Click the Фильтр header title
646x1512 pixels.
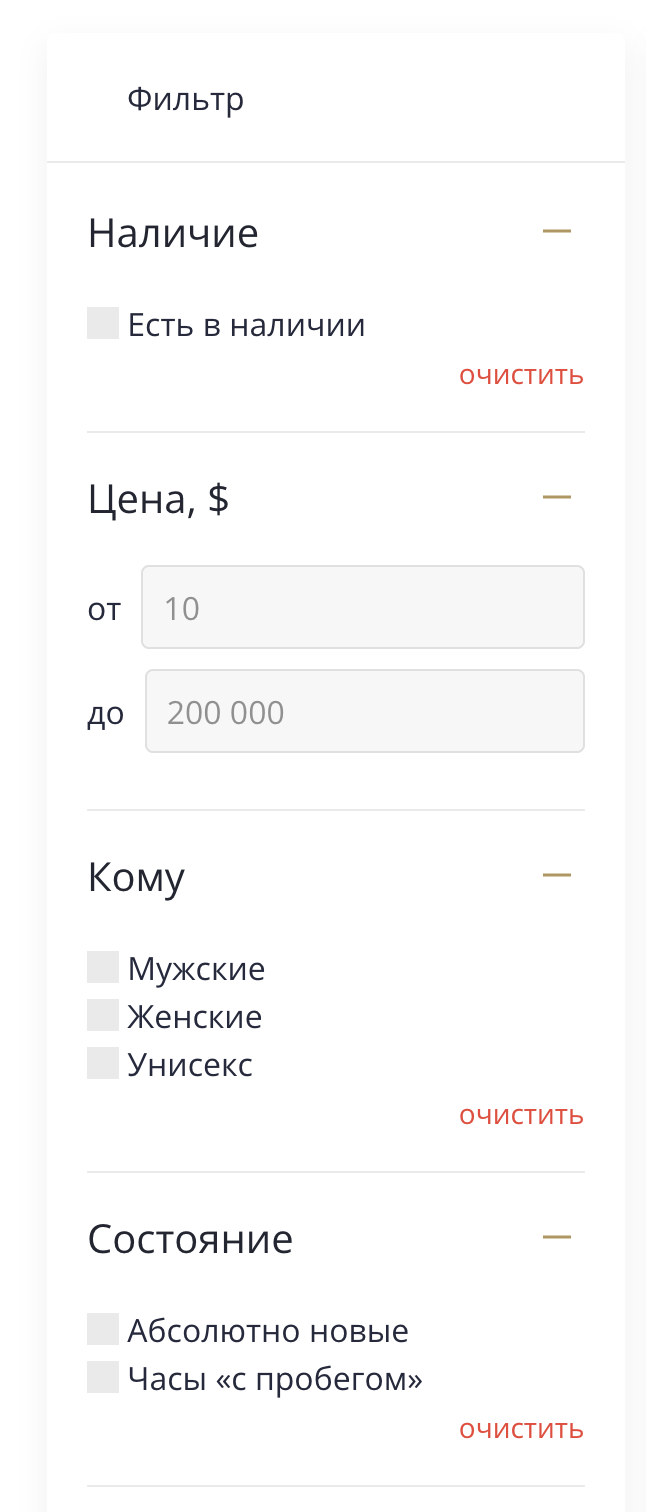point(185,100)
